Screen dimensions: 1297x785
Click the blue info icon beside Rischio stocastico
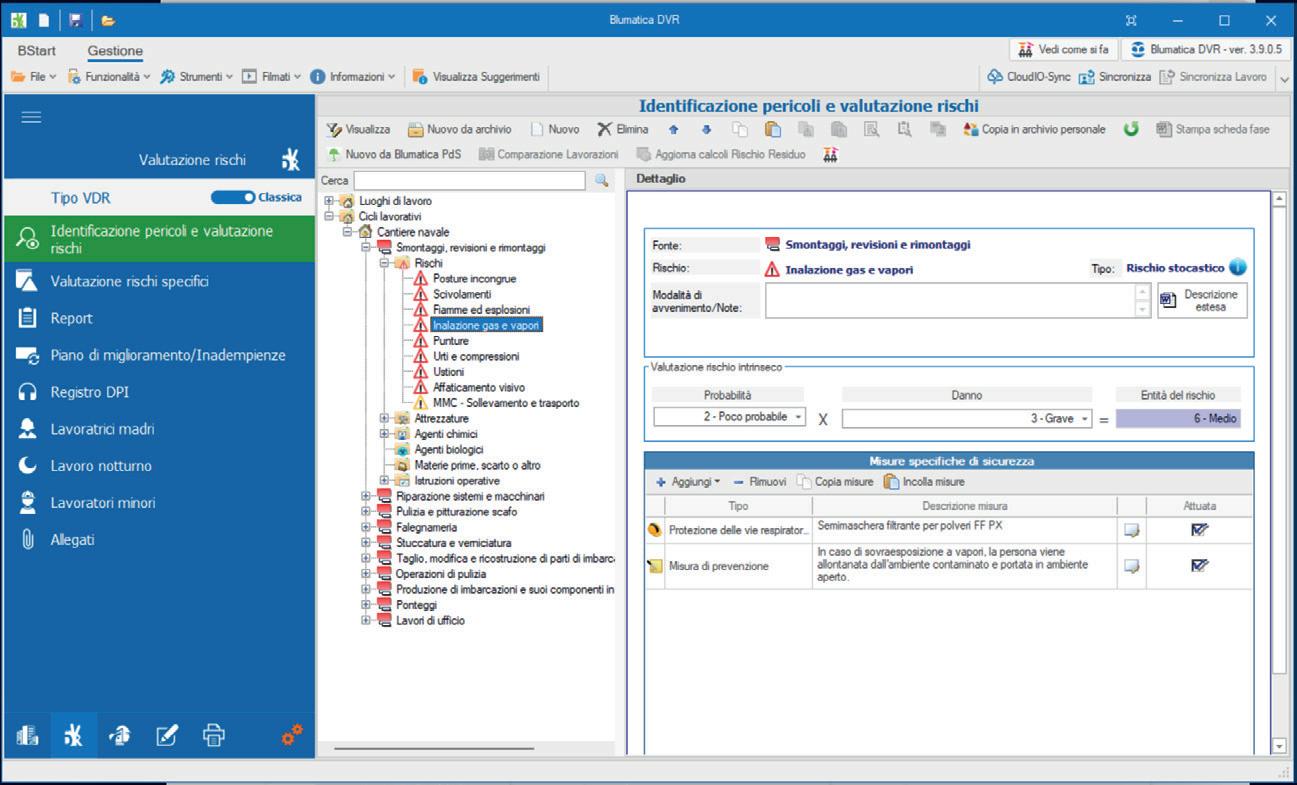click(1238, 268)
